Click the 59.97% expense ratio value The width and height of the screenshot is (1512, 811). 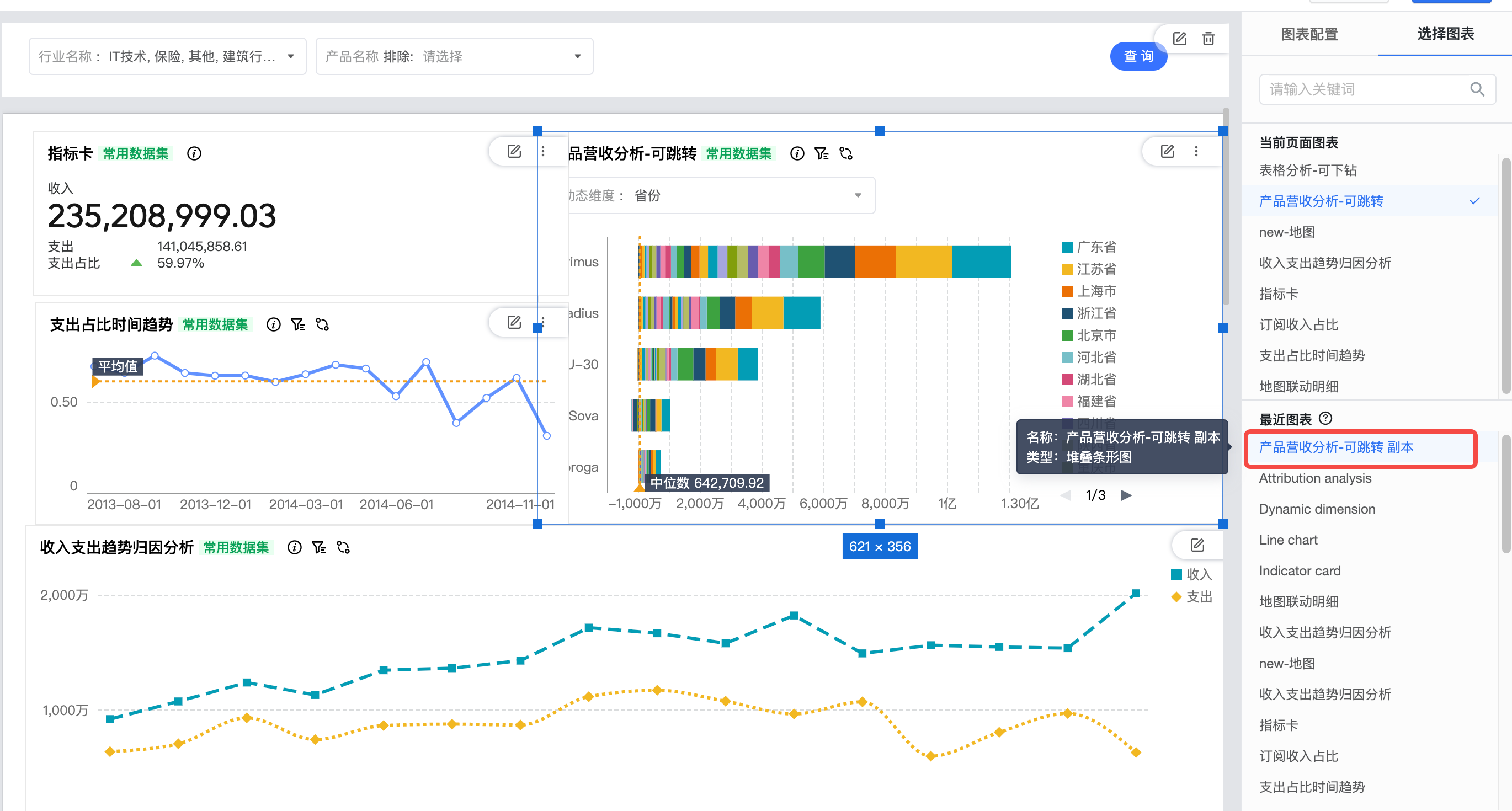click(x=181, y=264)
